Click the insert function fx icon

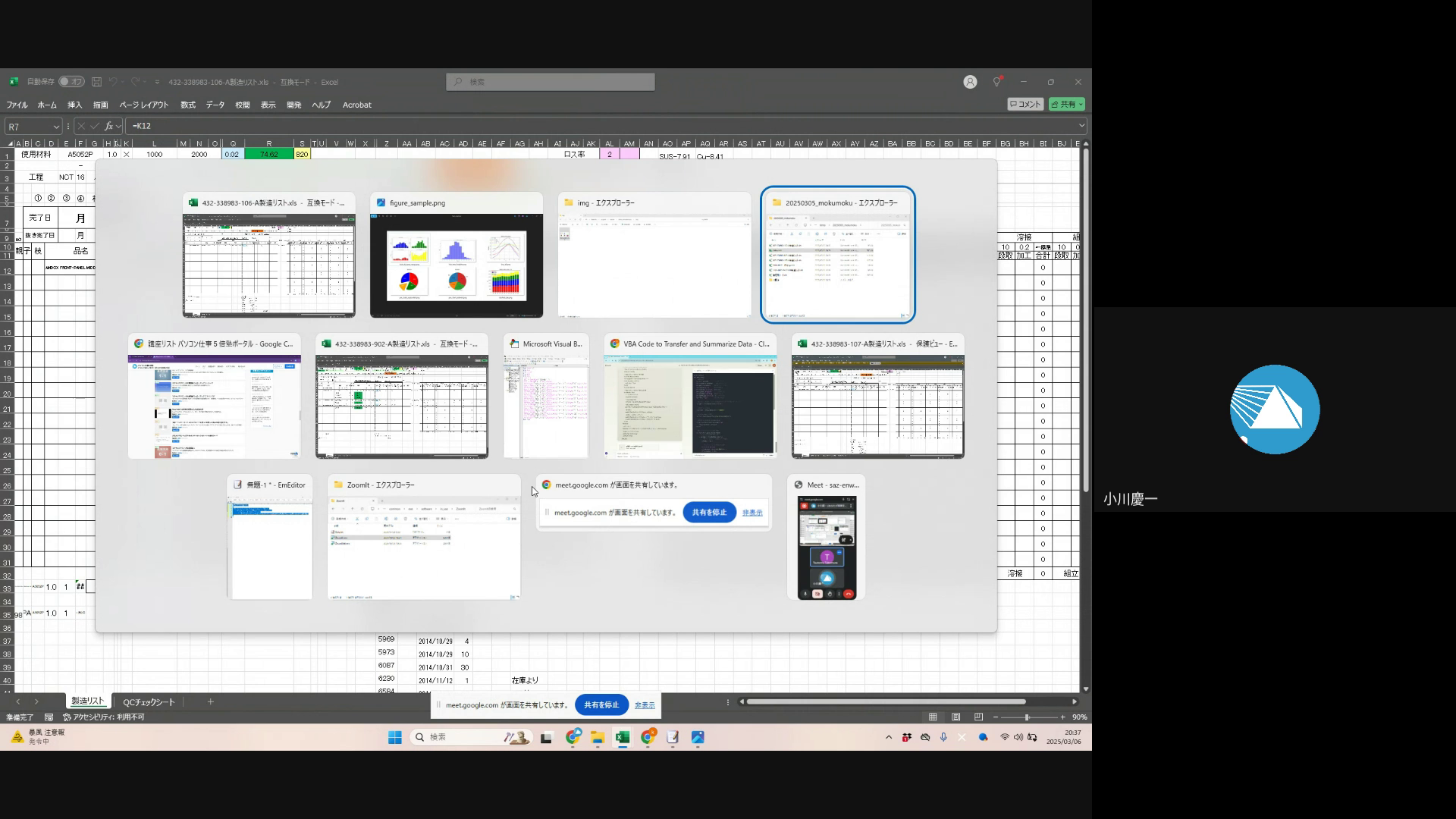tap(109, 126)
